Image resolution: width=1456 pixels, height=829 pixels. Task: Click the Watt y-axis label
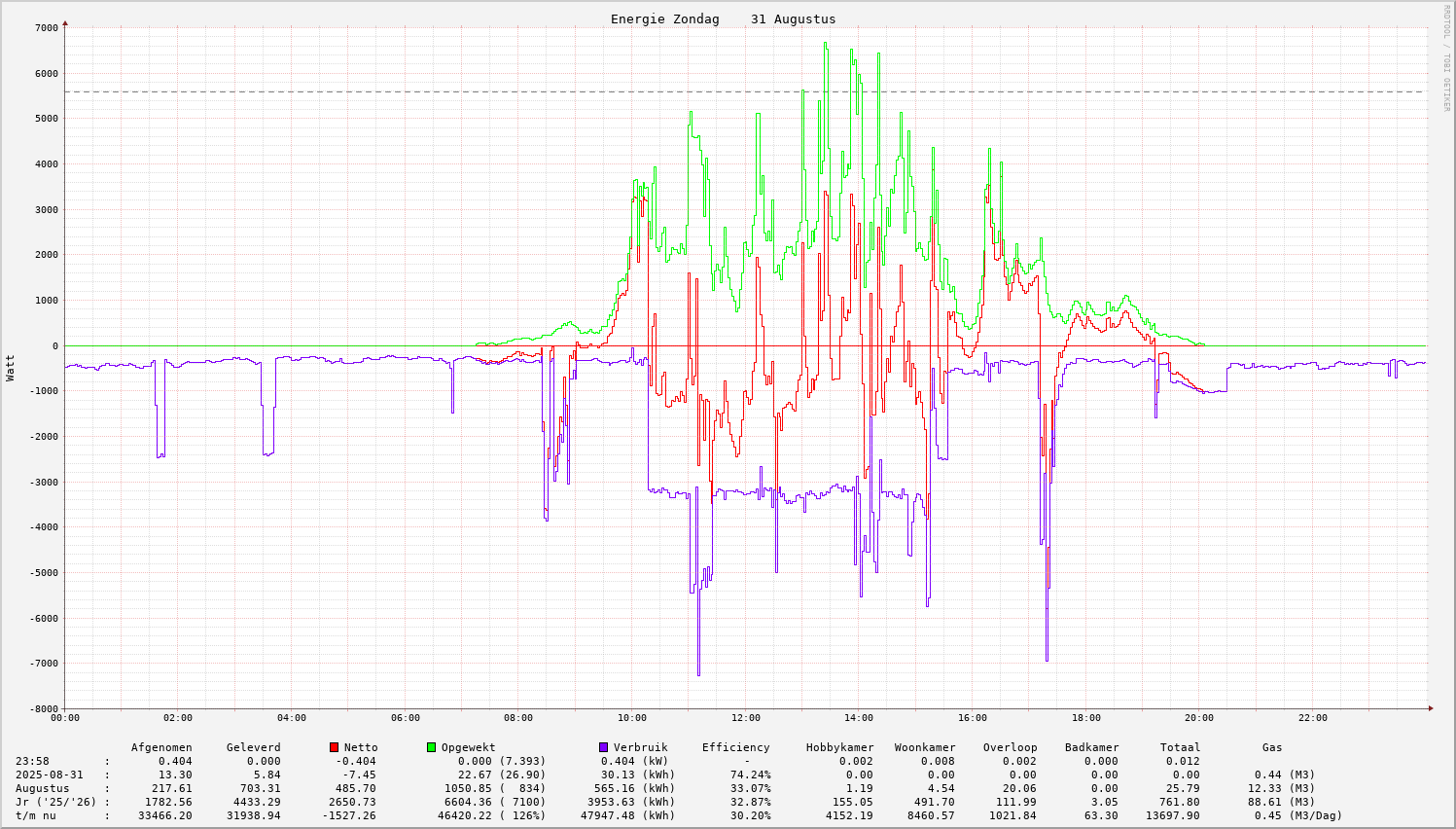click(x=11, y=367)
